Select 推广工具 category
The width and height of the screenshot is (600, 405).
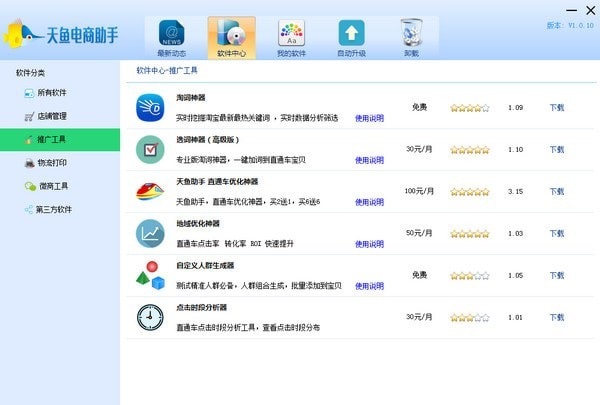point(60,140)
